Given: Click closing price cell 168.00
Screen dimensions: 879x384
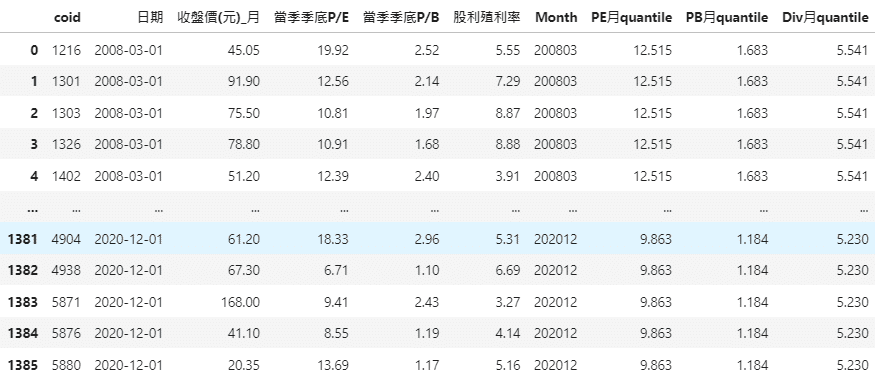Looking at the screenshot, I should tap(240, 302).
